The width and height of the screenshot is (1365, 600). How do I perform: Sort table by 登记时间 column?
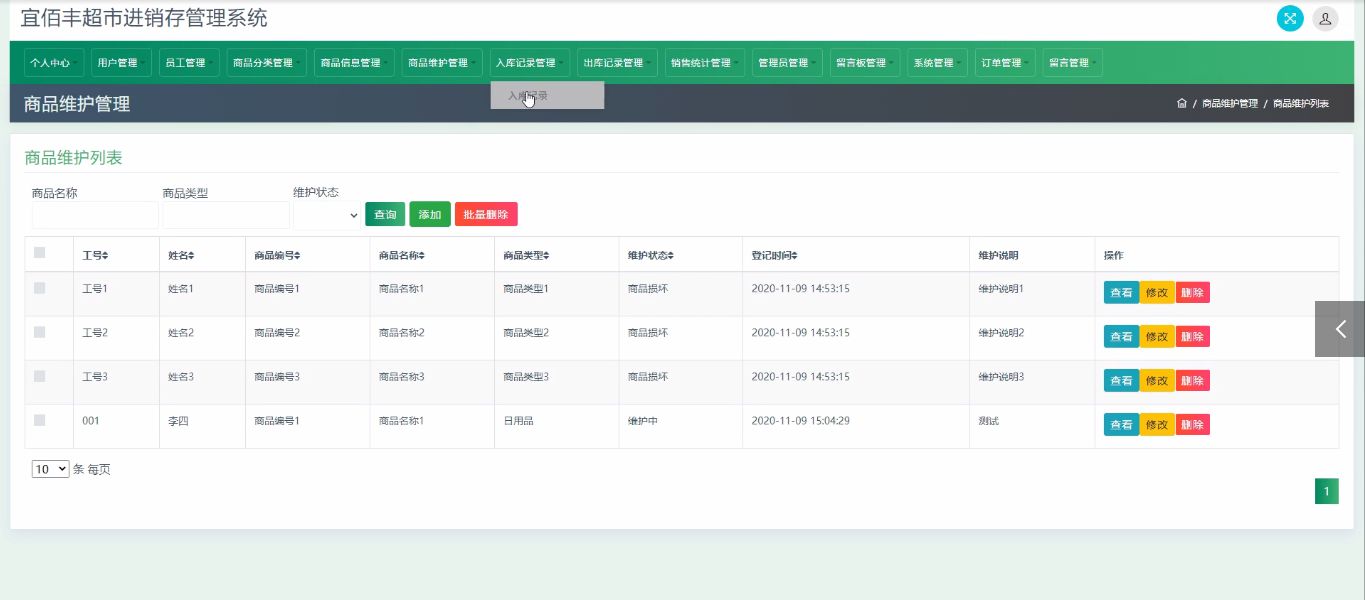point(774,256)
